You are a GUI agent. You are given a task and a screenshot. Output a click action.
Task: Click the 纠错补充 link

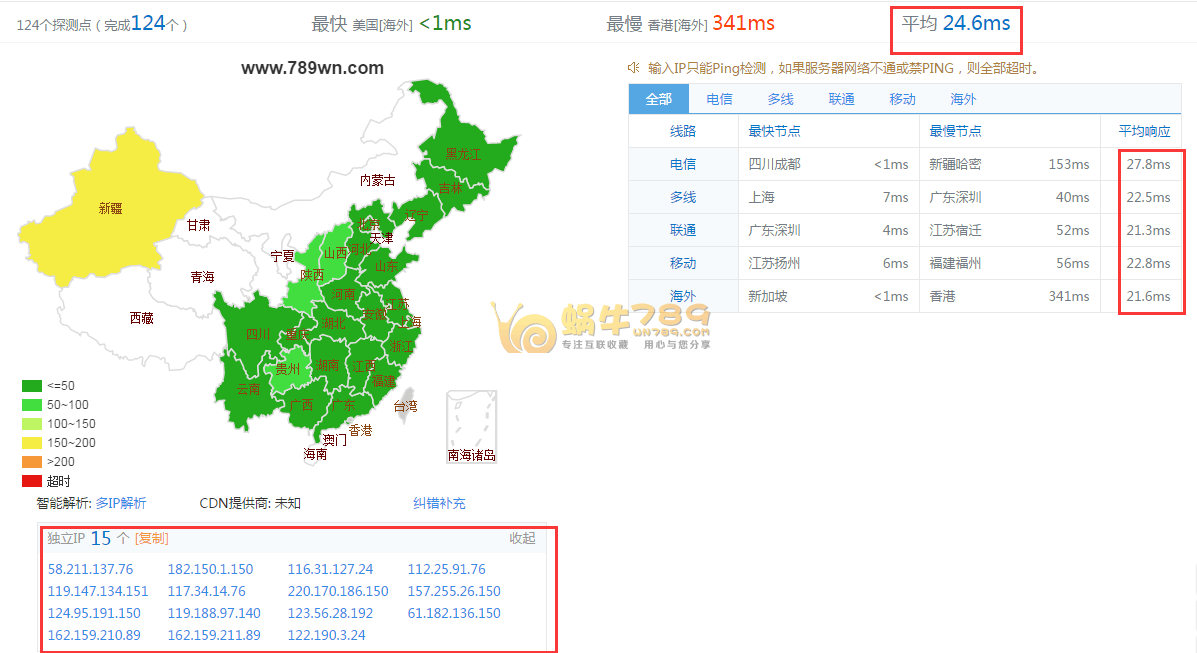pyautogui.click(x=439, y=503)
